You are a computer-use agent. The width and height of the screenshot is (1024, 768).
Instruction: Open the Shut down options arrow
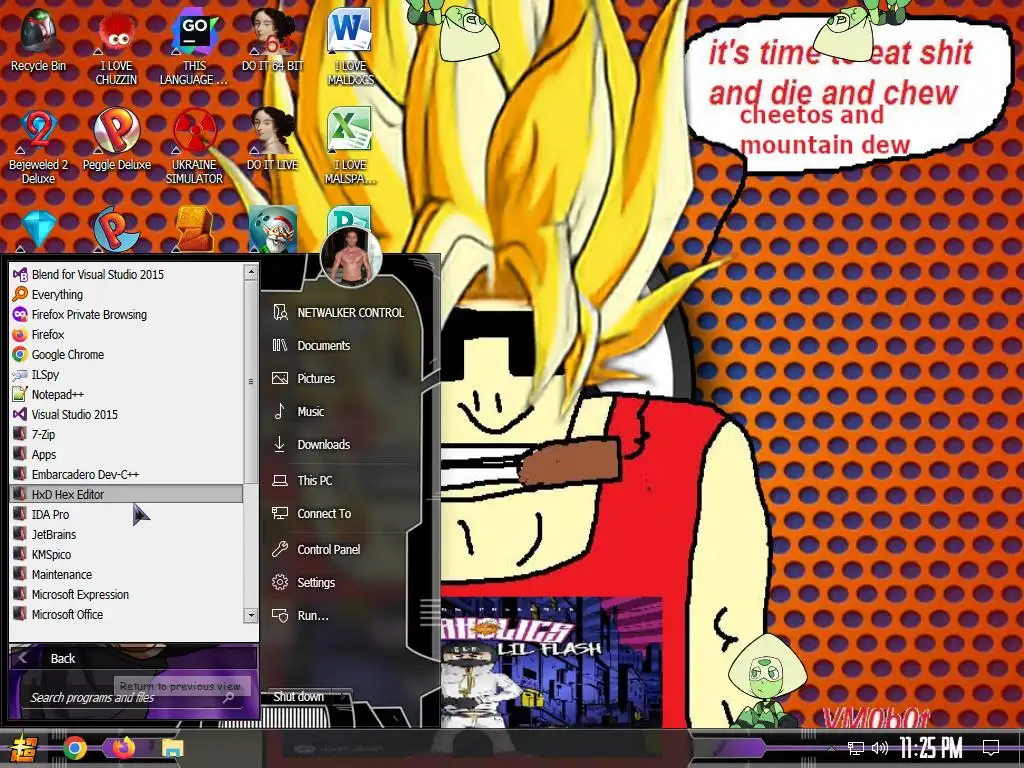(344, 697)
